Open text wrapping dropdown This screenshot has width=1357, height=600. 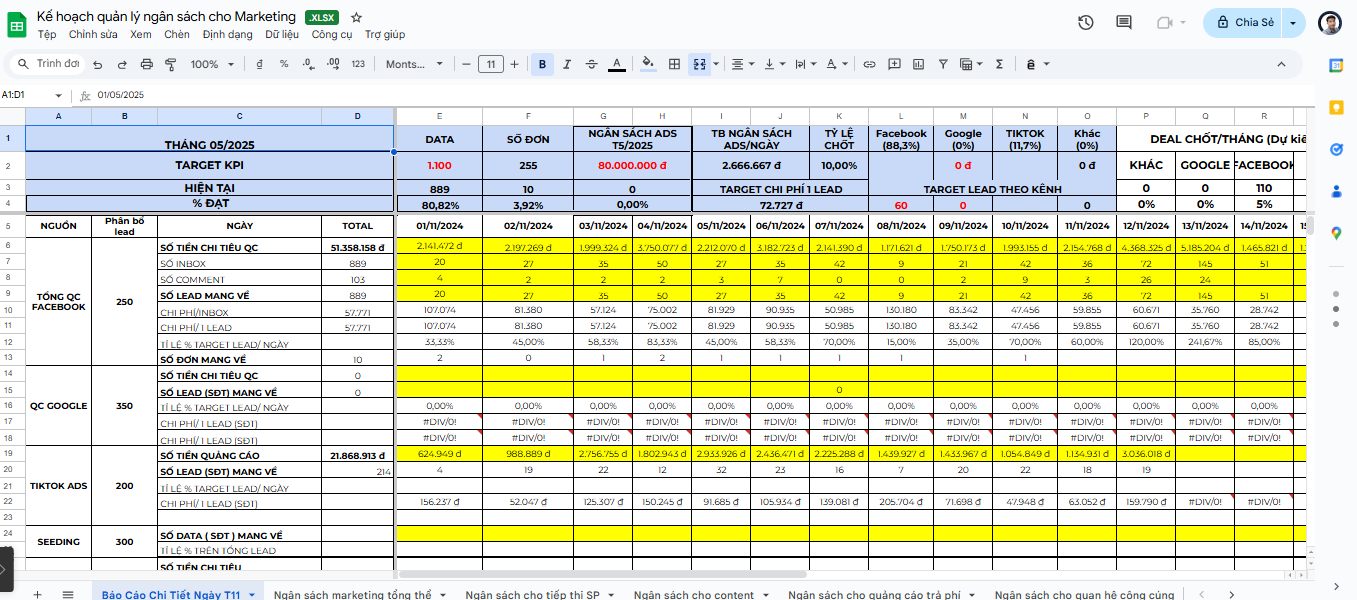pos(804,64)
